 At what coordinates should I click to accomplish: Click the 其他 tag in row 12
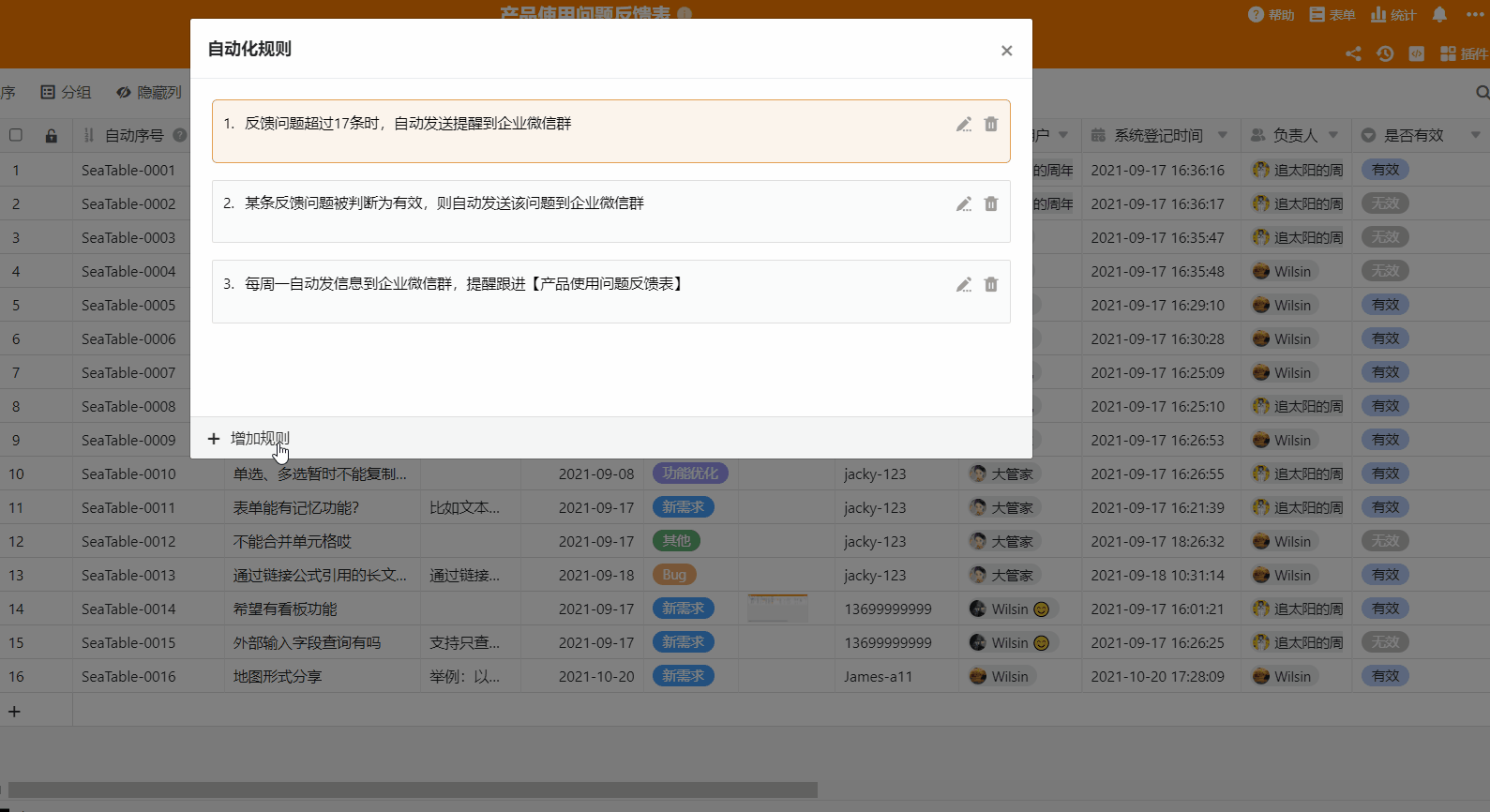tap(676, 541)
